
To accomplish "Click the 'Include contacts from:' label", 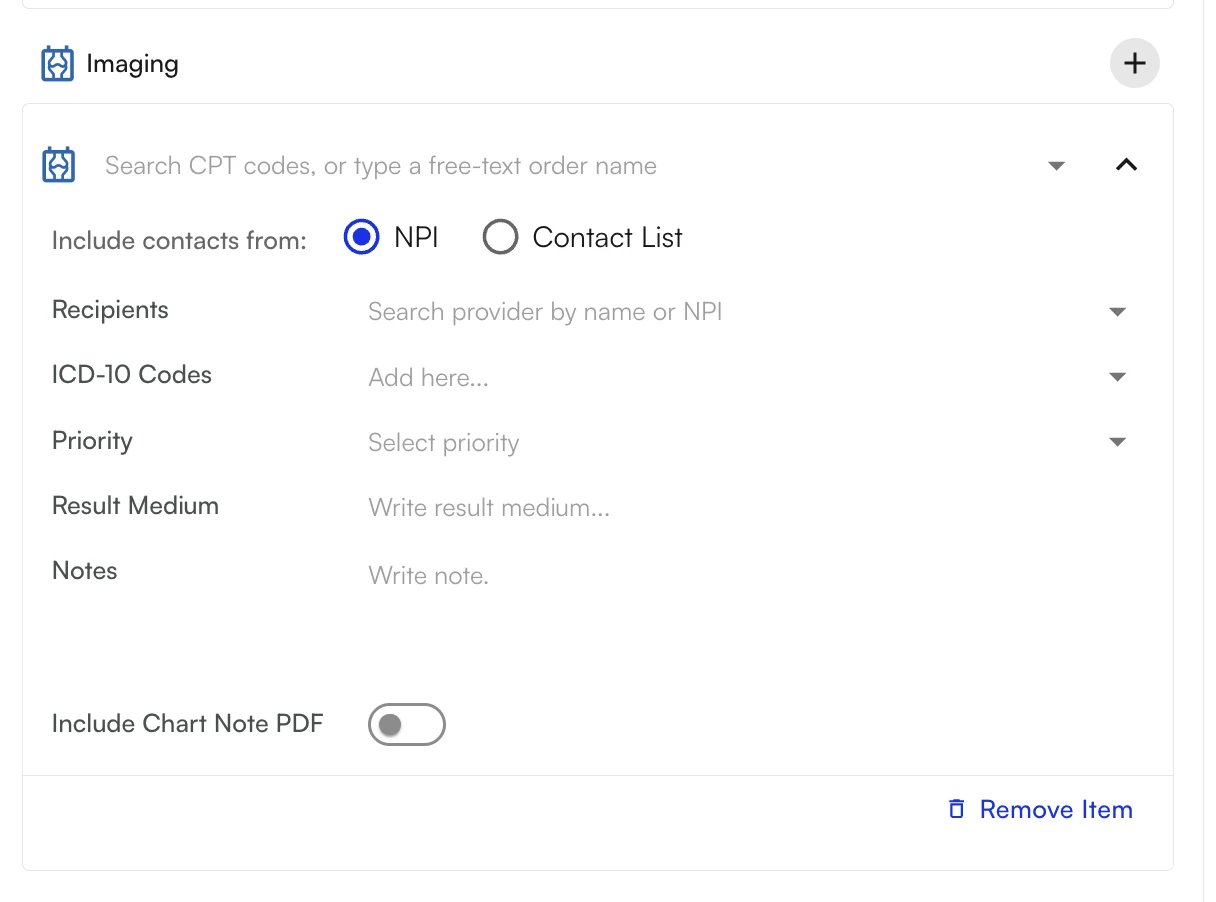I will tap(179, 241).
